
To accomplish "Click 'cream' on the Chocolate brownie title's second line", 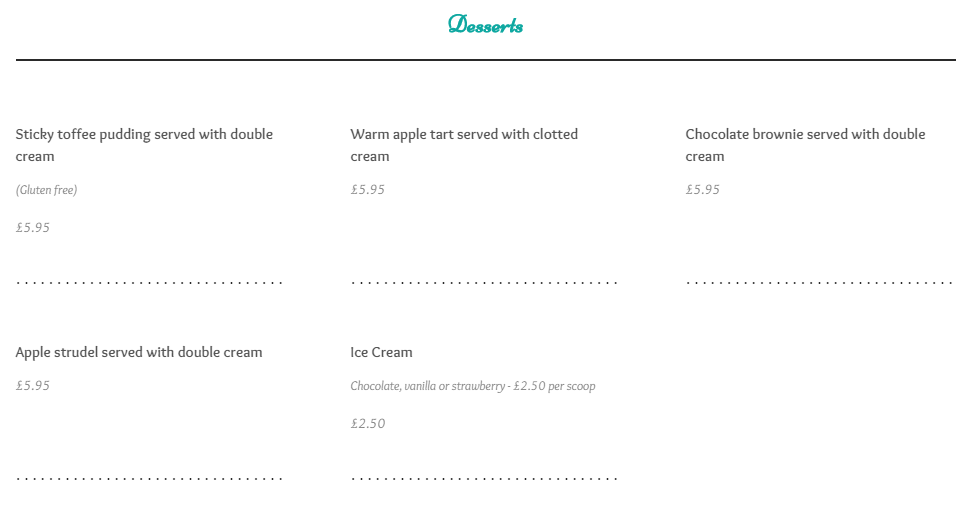I will coord(704,157).
